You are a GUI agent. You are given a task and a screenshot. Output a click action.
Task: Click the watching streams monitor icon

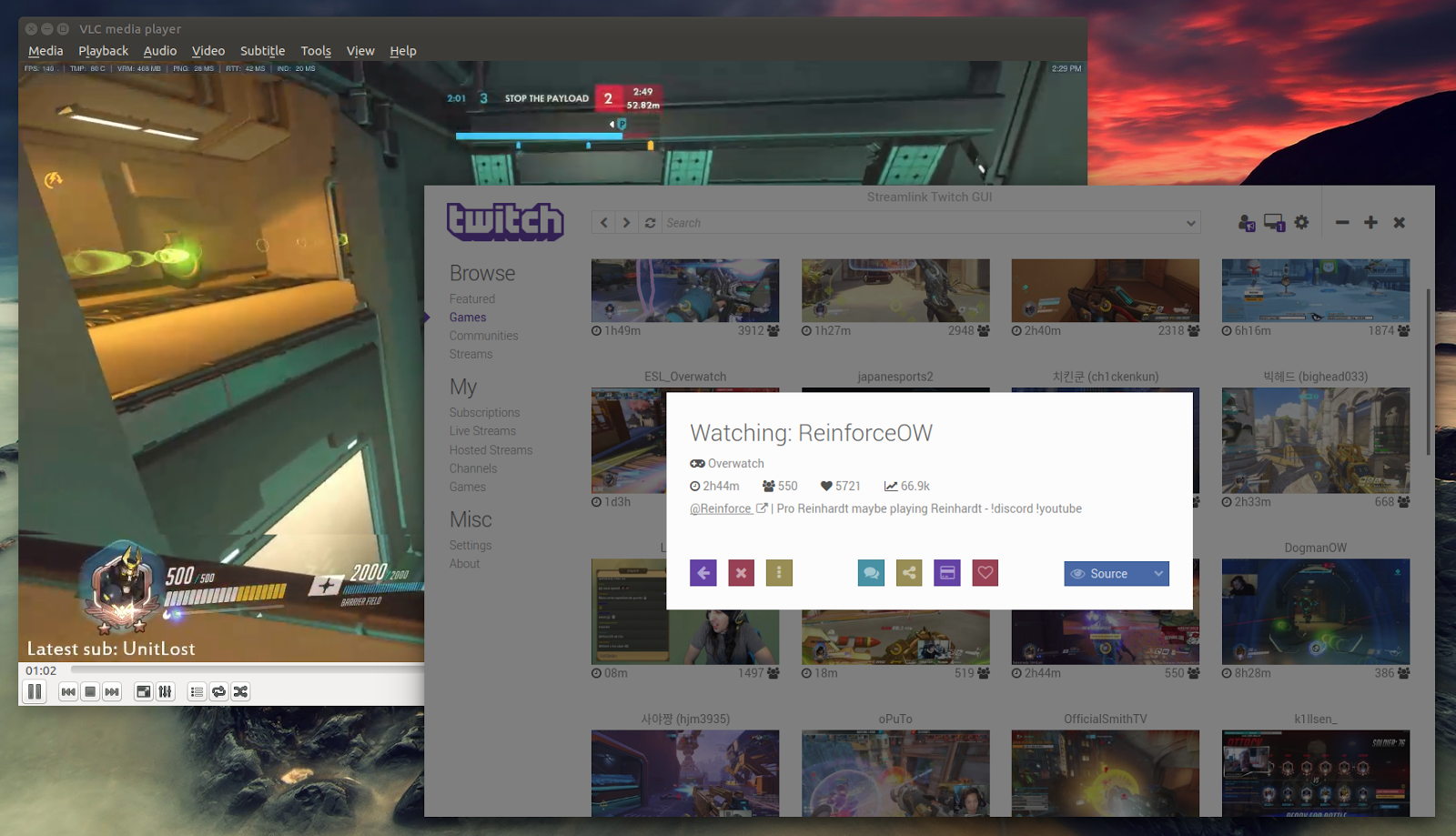(x=1273, y=222)
